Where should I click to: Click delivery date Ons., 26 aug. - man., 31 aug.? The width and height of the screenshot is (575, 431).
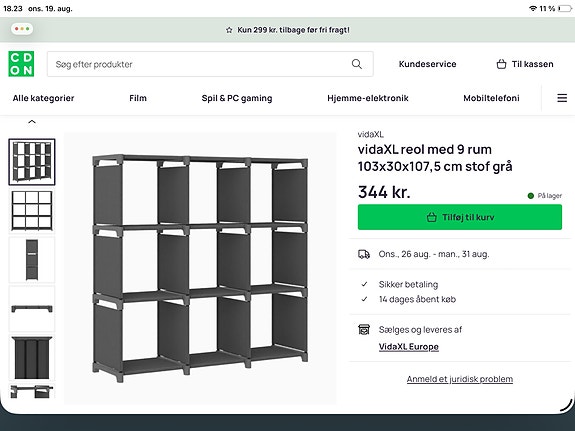(434, 254)
